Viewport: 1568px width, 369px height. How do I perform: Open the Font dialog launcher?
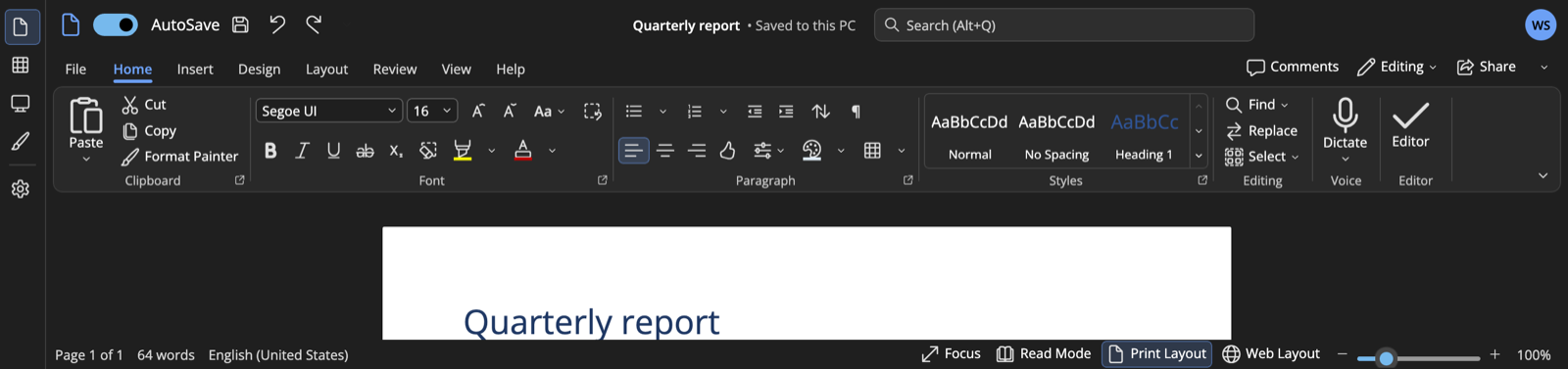(x=602, y=180)
